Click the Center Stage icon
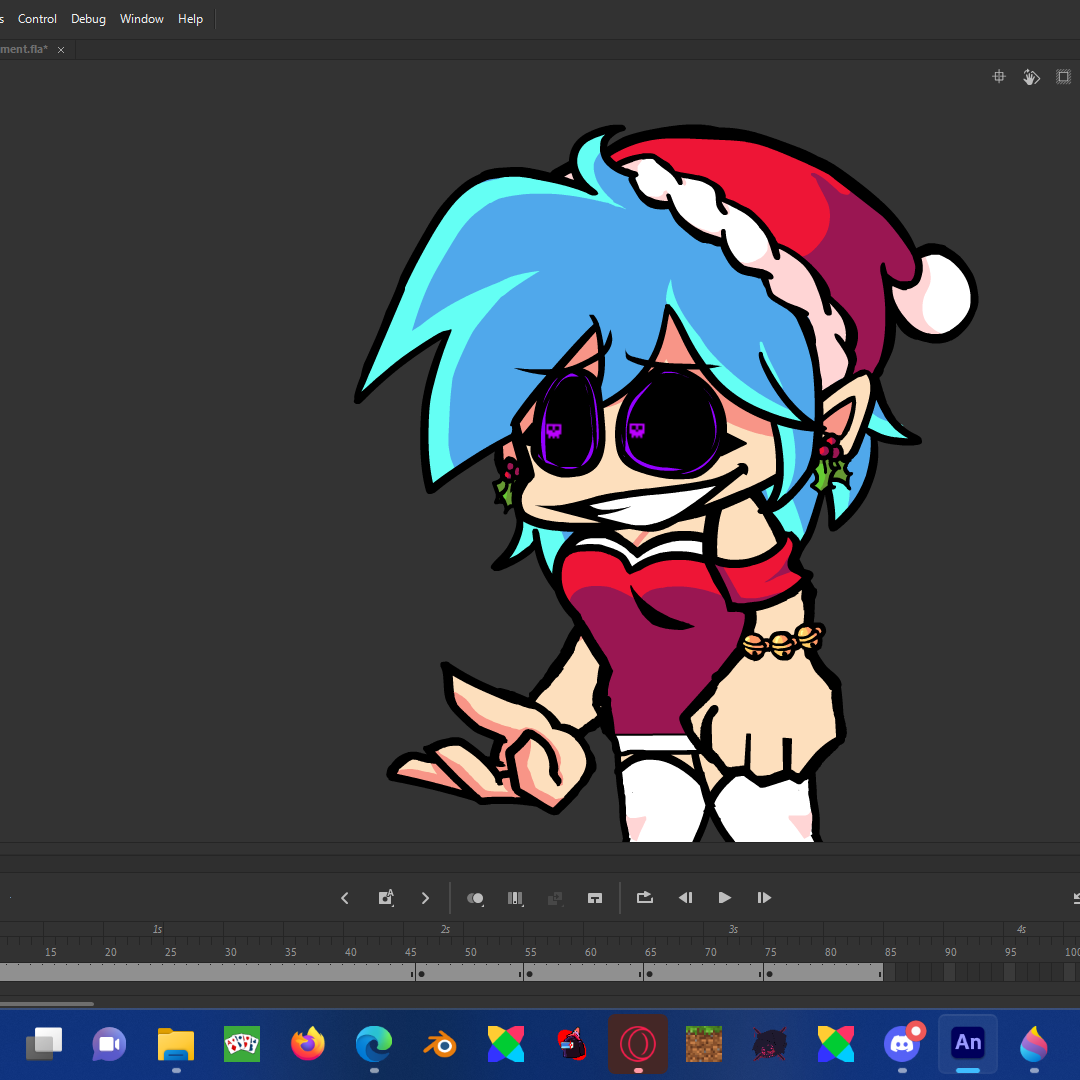 [998, 76]
